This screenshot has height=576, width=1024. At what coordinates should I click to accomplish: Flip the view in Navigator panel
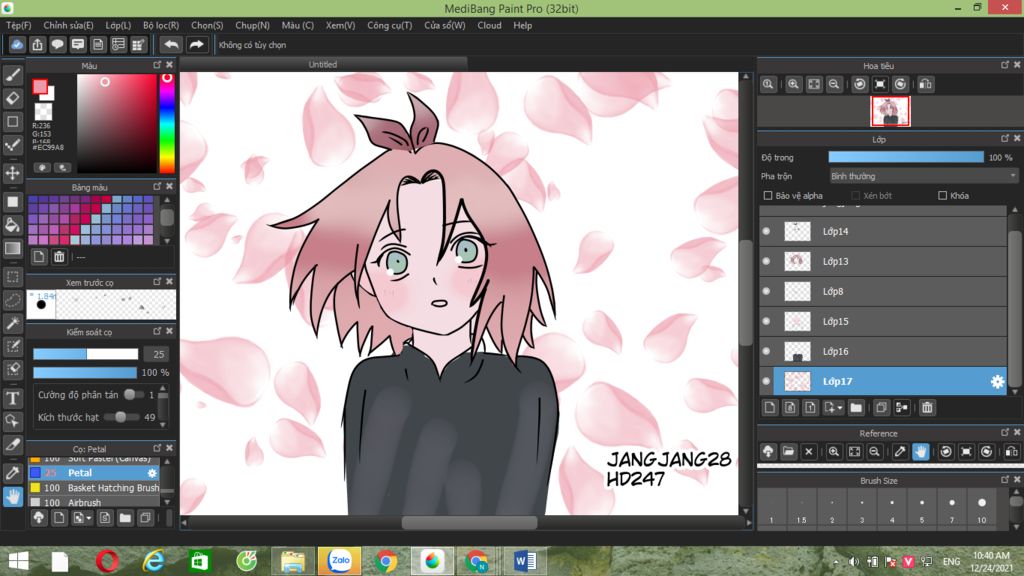pos(925,84)
